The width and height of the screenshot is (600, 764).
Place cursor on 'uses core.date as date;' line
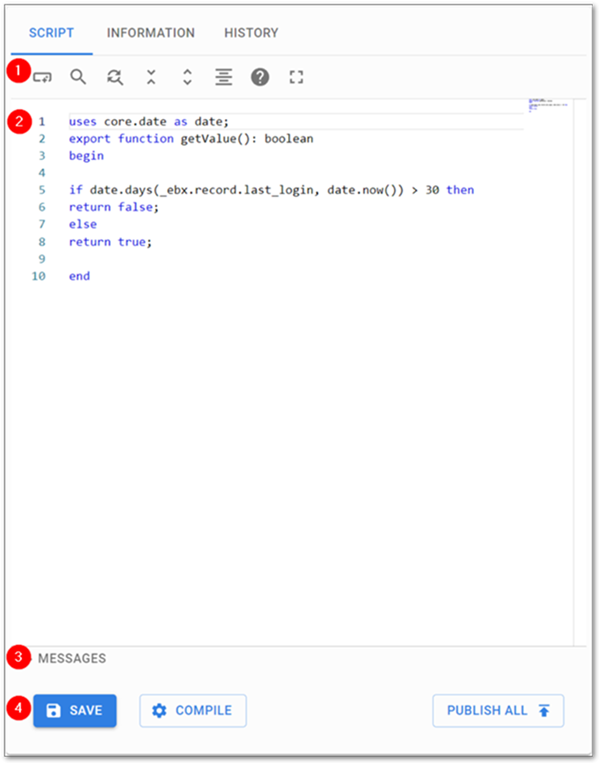point(149,121)
